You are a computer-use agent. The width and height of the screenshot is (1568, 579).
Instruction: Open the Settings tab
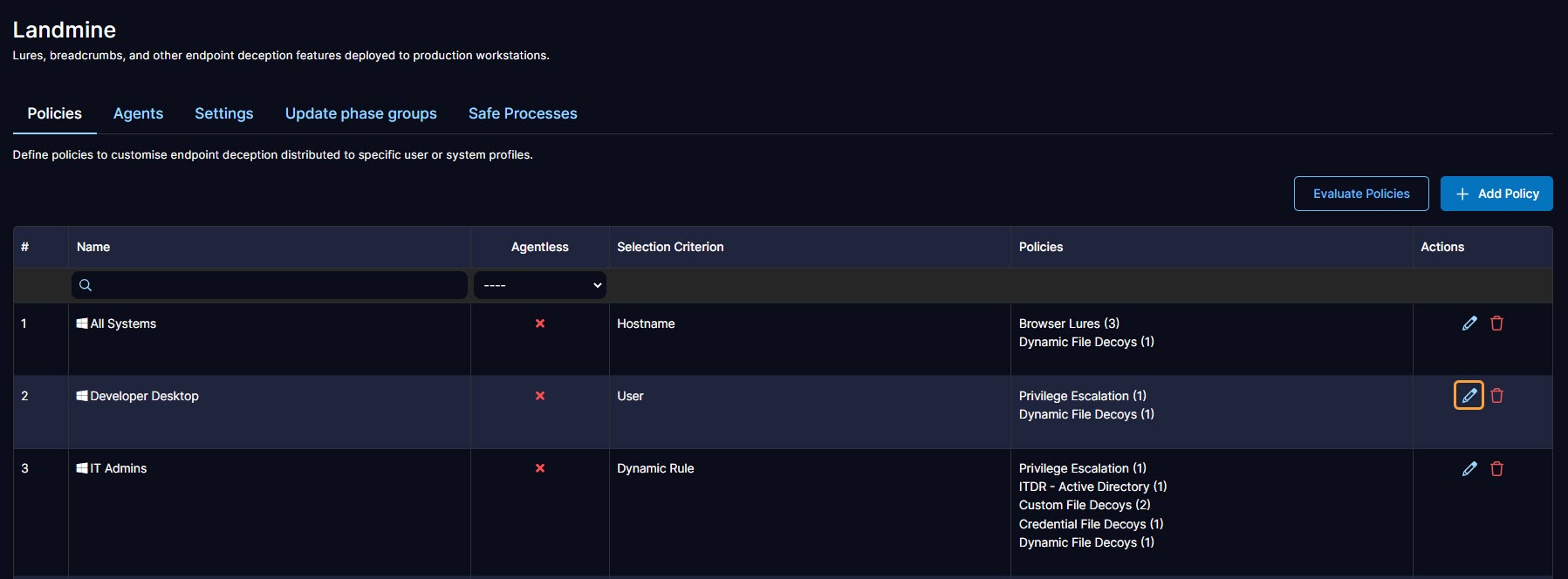point(224,113)
